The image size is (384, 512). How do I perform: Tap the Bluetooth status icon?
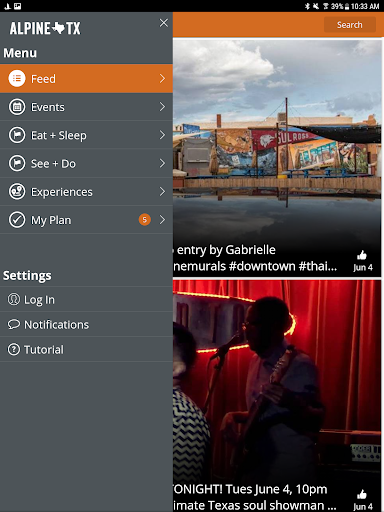coord(307,6)
